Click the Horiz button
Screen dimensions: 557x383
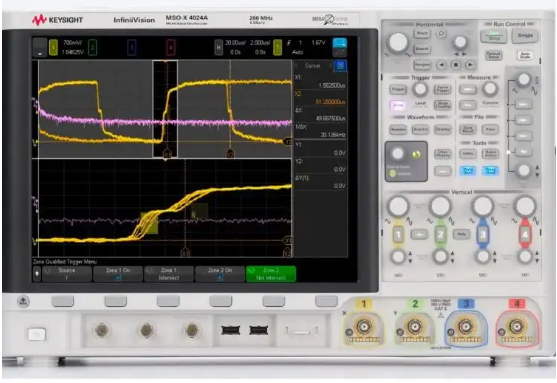(x=422, y=33)
